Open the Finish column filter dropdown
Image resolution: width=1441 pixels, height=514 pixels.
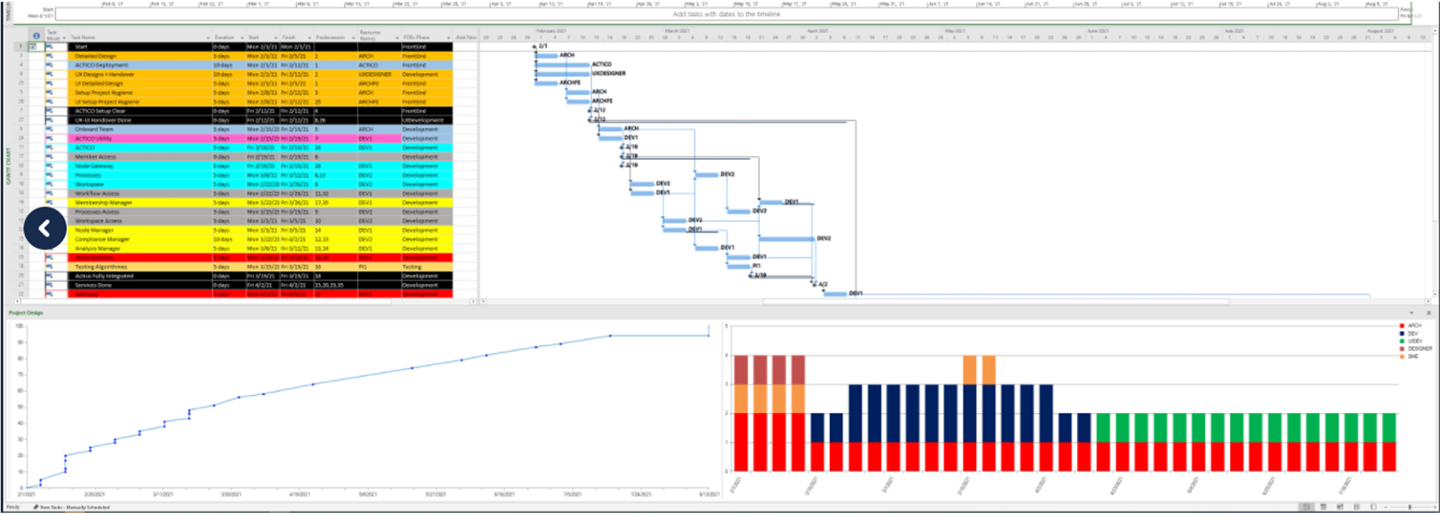pyautogui.click(x=309, y=37)
